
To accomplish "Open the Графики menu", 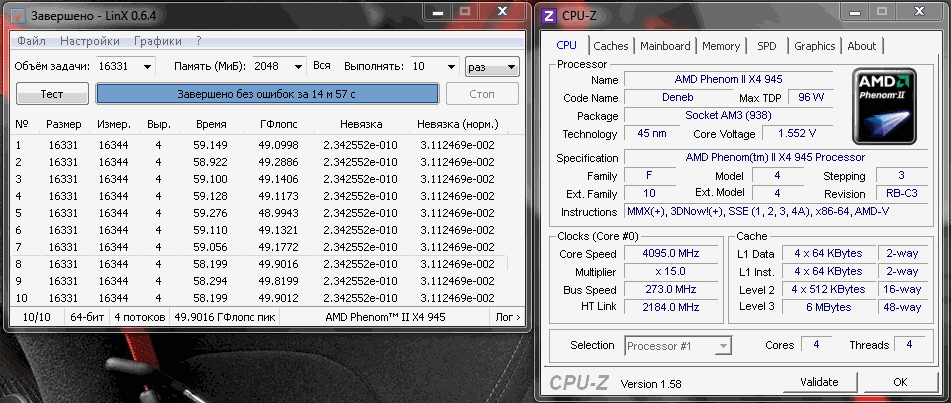I will [157, 41].
